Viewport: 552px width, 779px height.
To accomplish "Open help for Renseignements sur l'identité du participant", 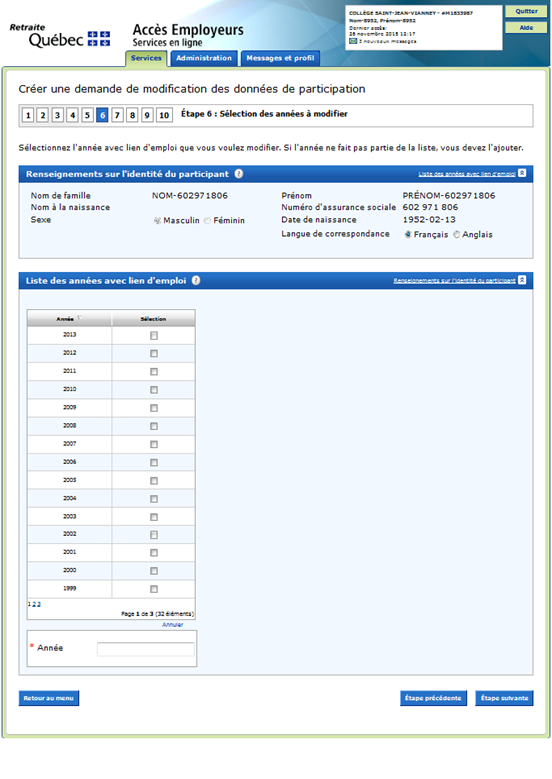I will tap(239, 174).
